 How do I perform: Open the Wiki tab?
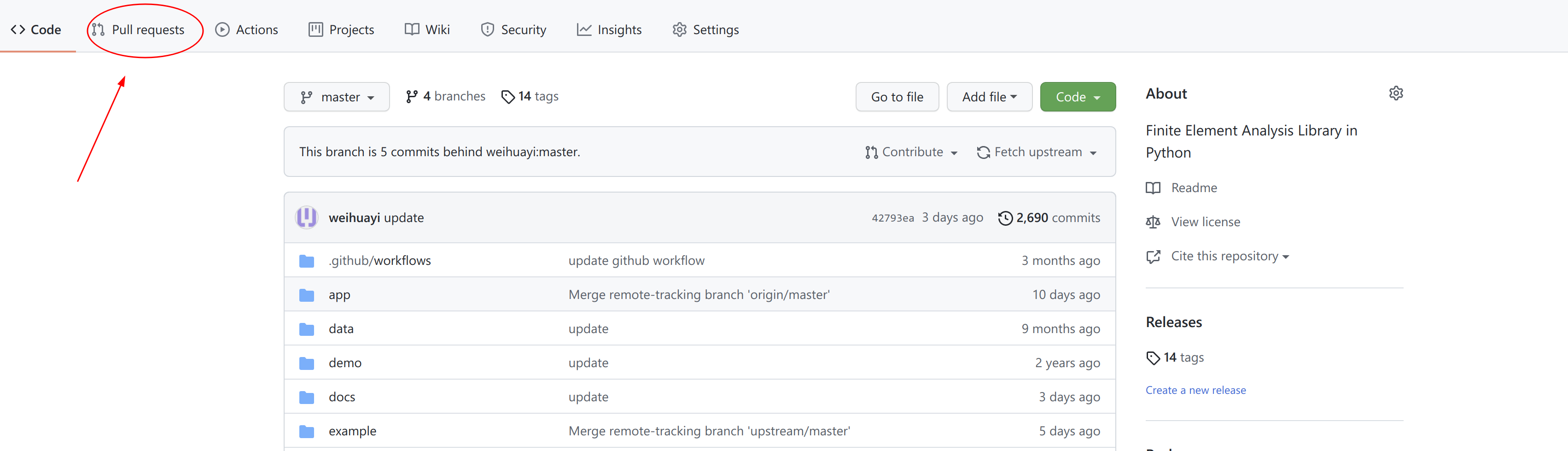coord(427,29)
